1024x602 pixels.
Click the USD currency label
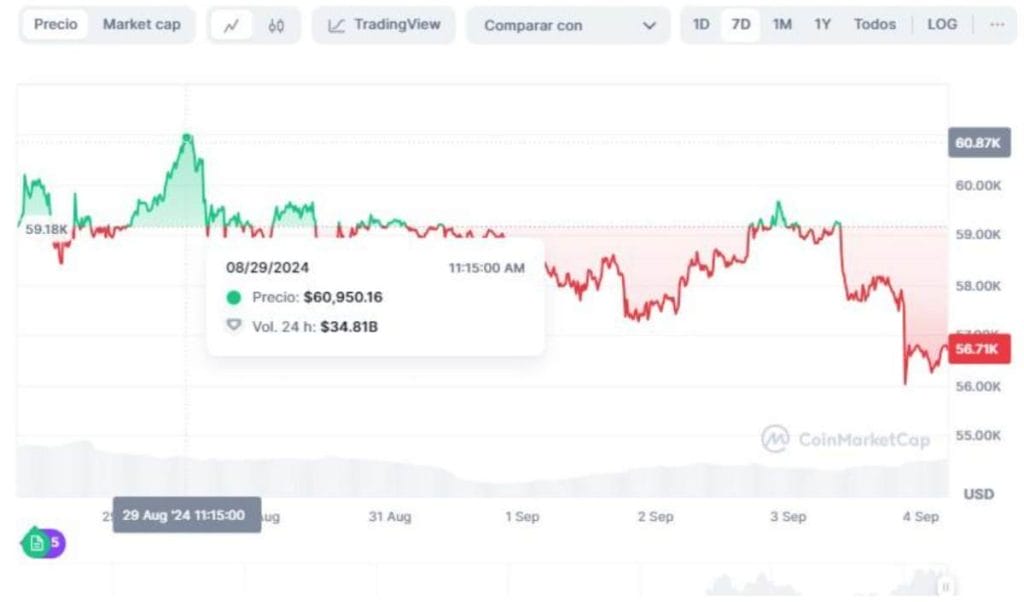[x=978, y=494]
